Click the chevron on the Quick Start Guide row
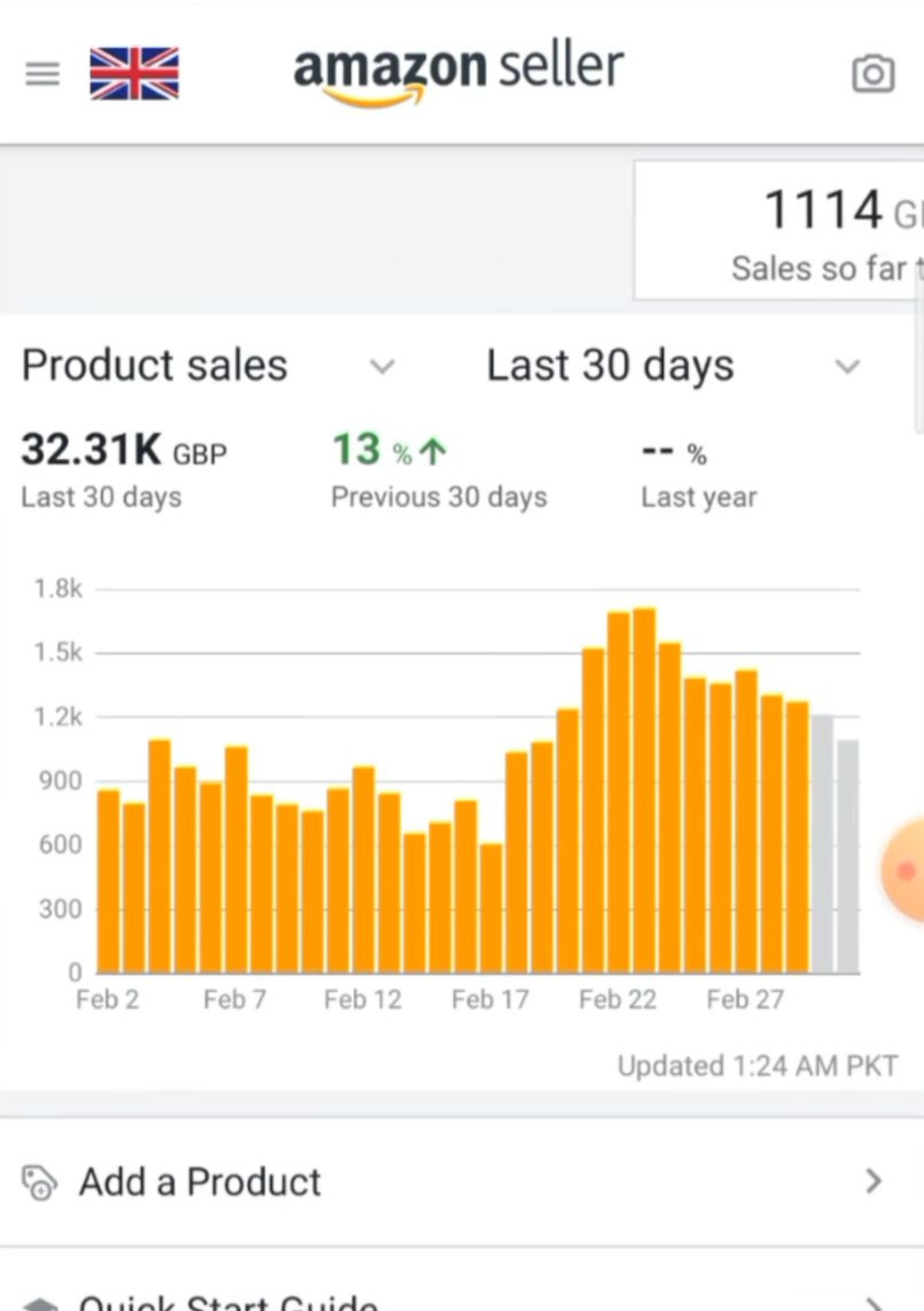924x1311 pixels. point(873,1304)
